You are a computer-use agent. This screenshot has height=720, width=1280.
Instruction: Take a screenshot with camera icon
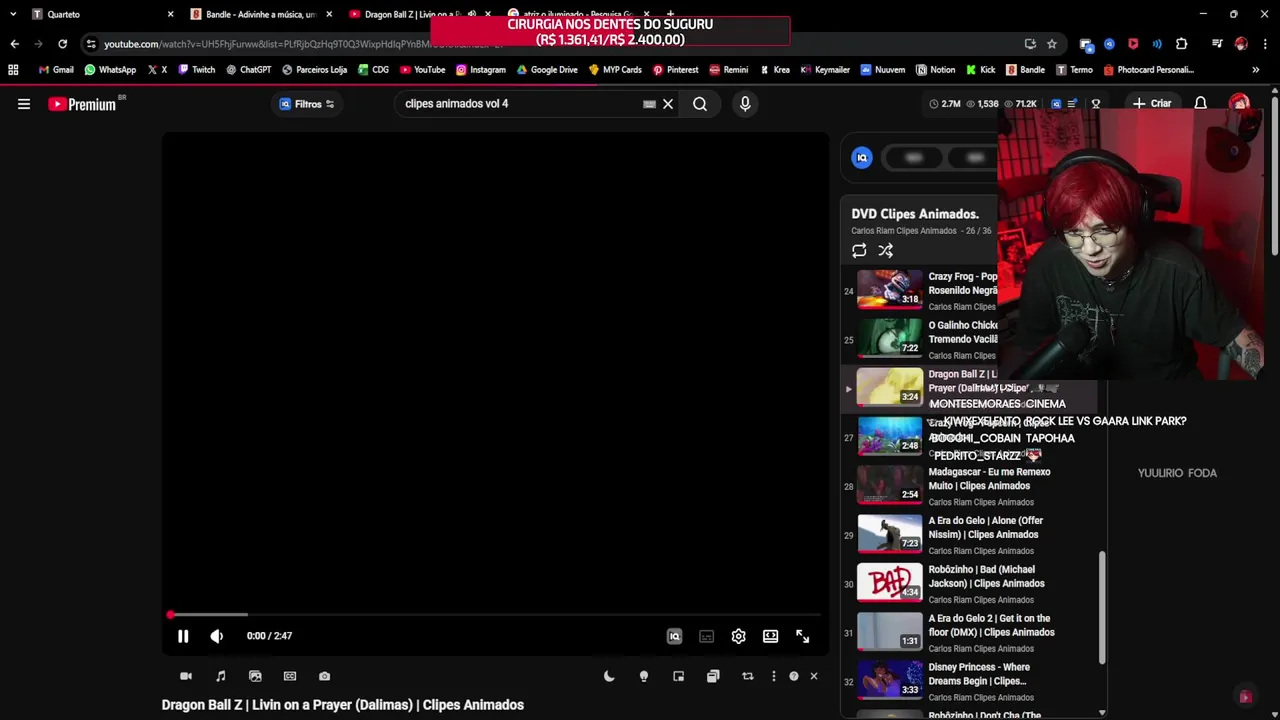[324, 676]
